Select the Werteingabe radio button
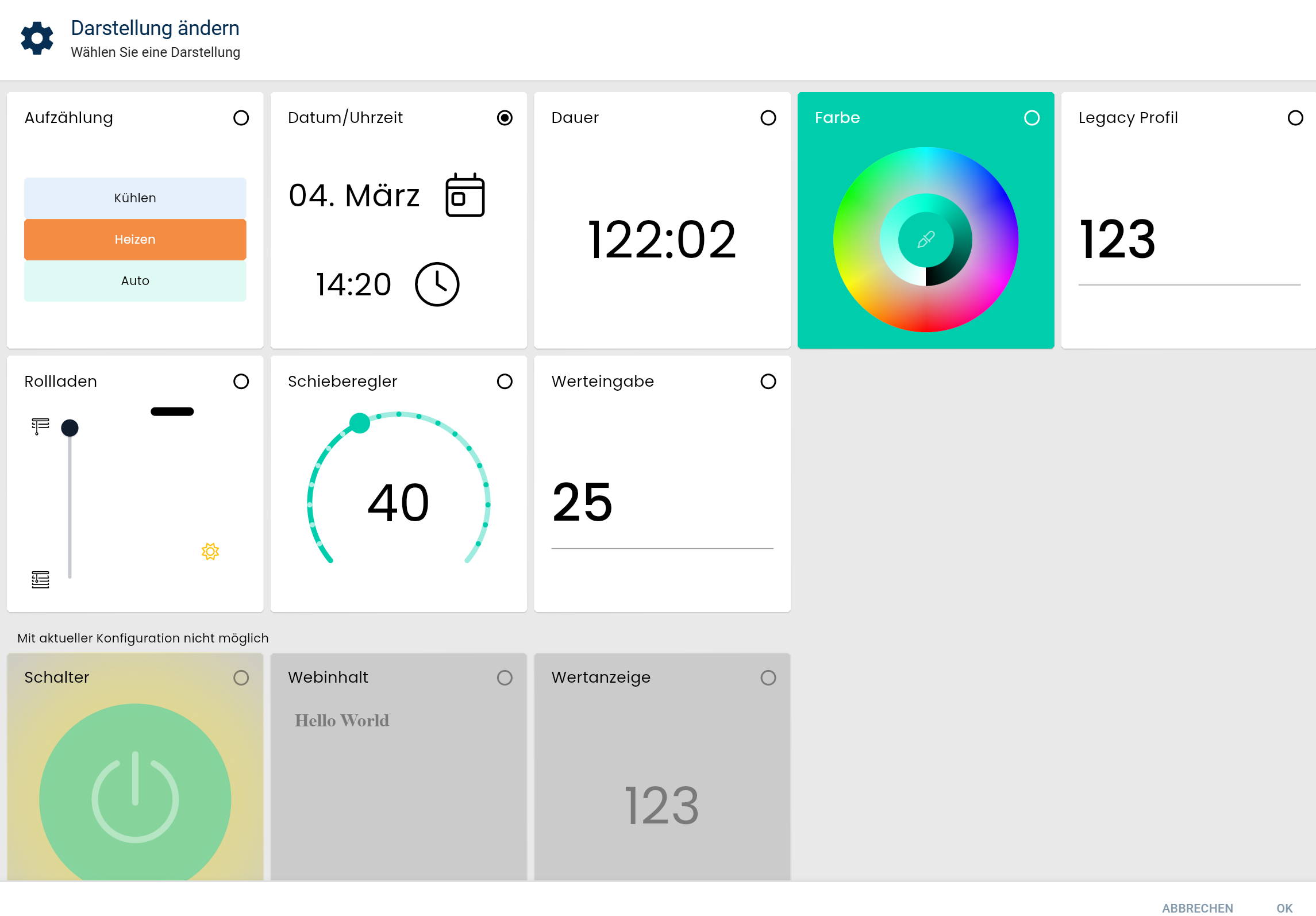This screenshot has height=916, width=1316. tap(768, 382)
